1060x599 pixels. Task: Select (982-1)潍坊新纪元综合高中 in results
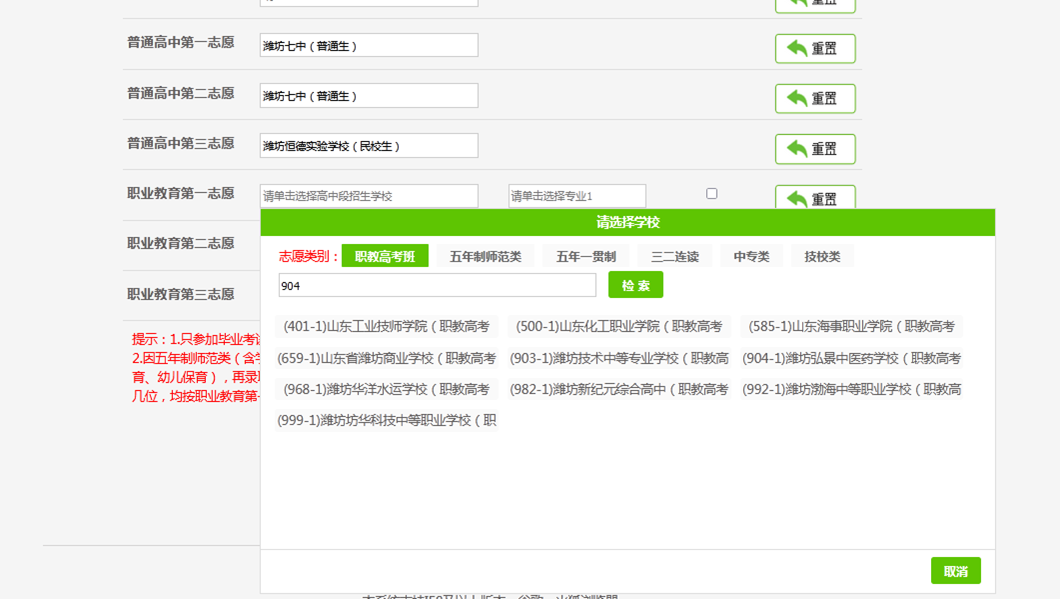tap(619, 389)
